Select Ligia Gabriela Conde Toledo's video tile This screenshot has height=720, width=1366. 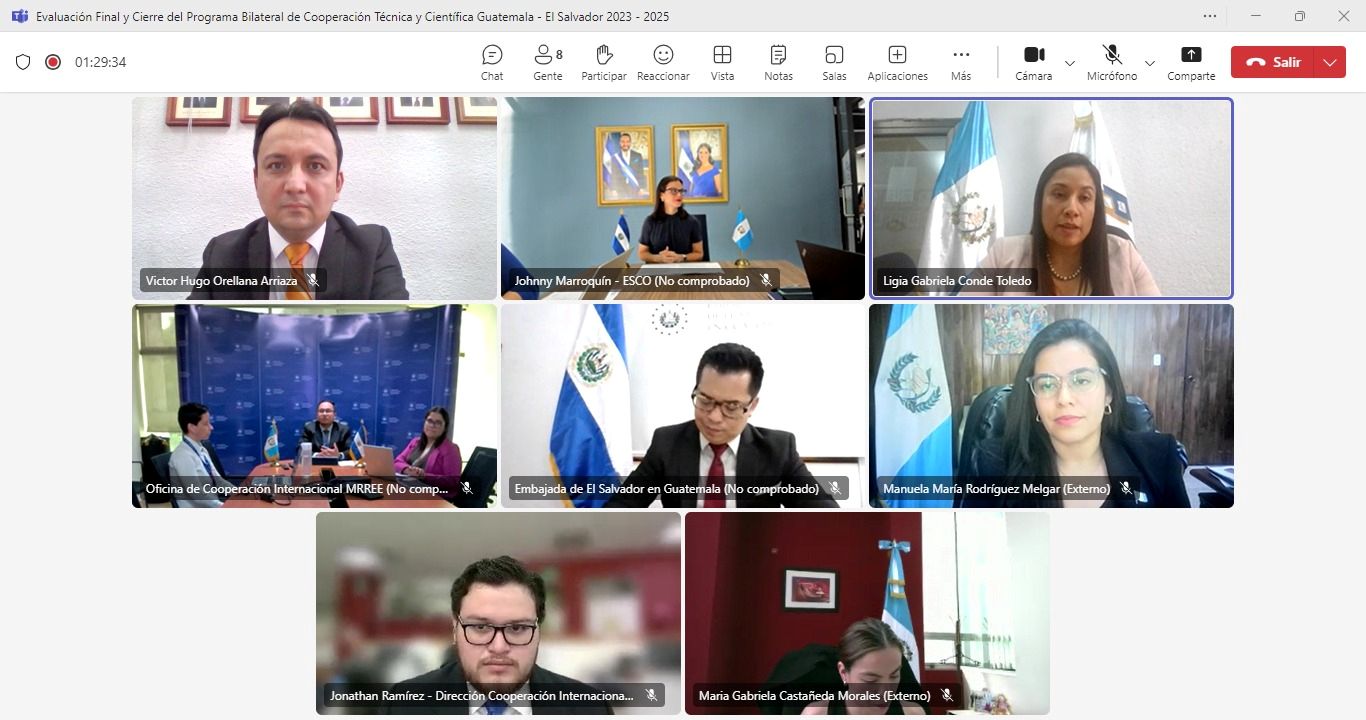tap(1051, 198)
